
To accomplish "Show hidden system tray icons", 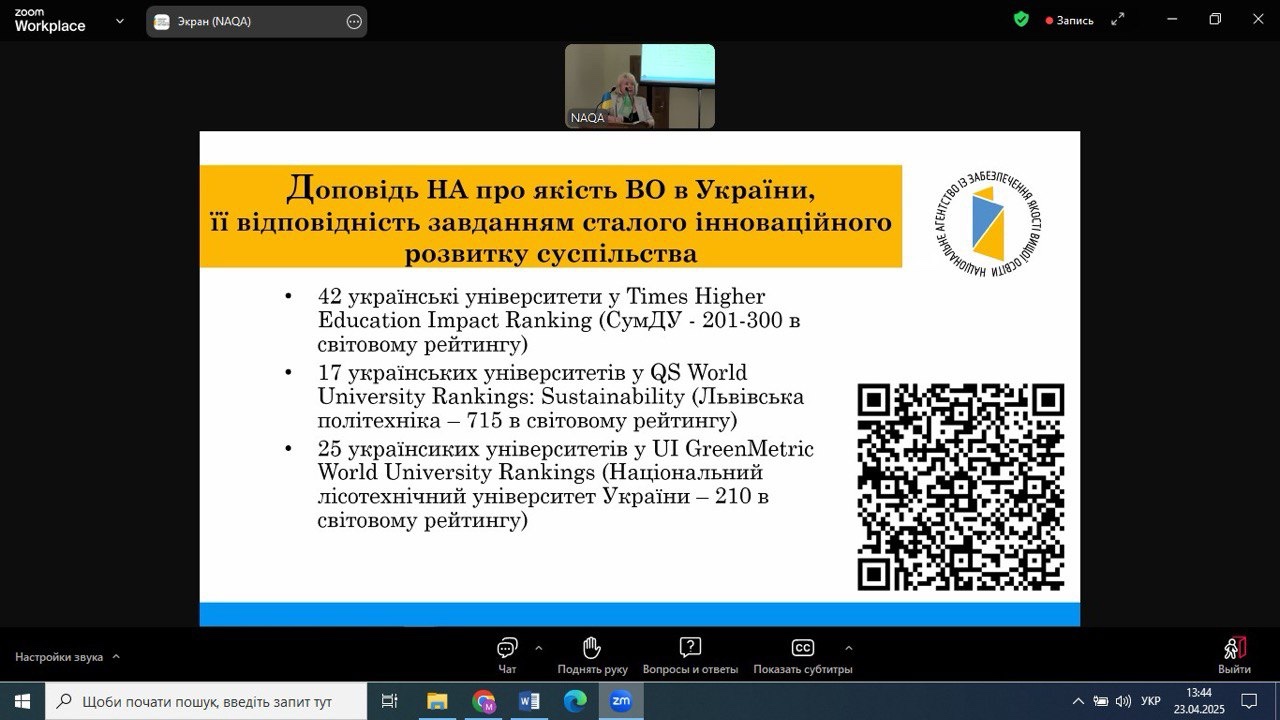I will [x=1078, y=701].
